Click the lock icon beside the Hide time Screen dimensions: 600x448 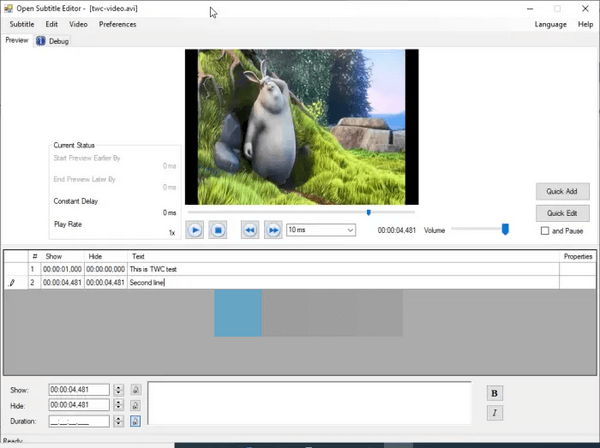click(x=135, y=405)
